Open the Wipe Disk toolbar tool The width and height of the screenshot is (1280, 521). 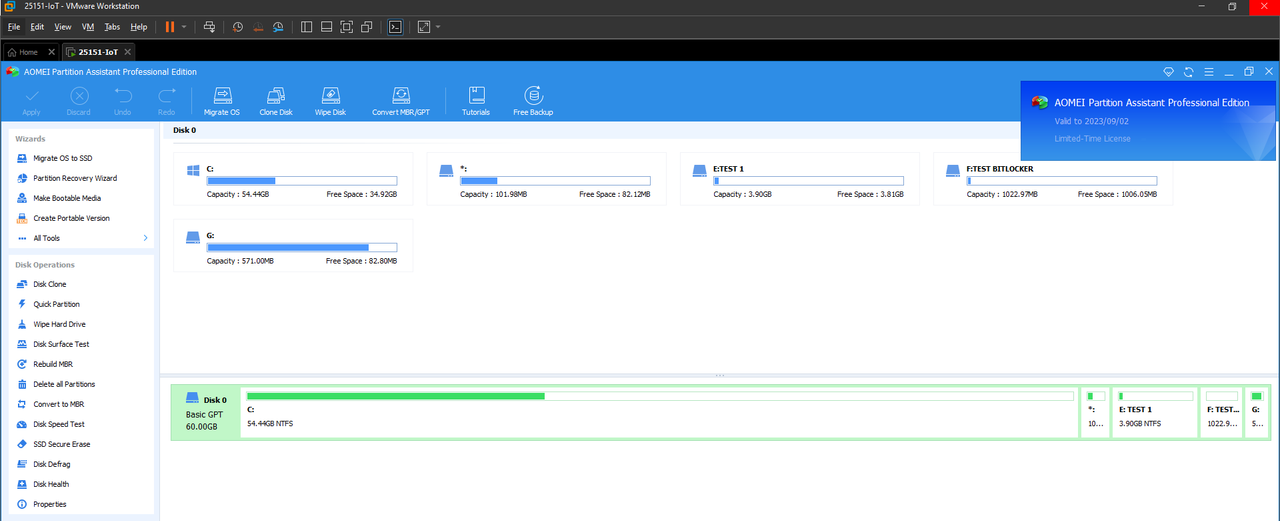330,100
